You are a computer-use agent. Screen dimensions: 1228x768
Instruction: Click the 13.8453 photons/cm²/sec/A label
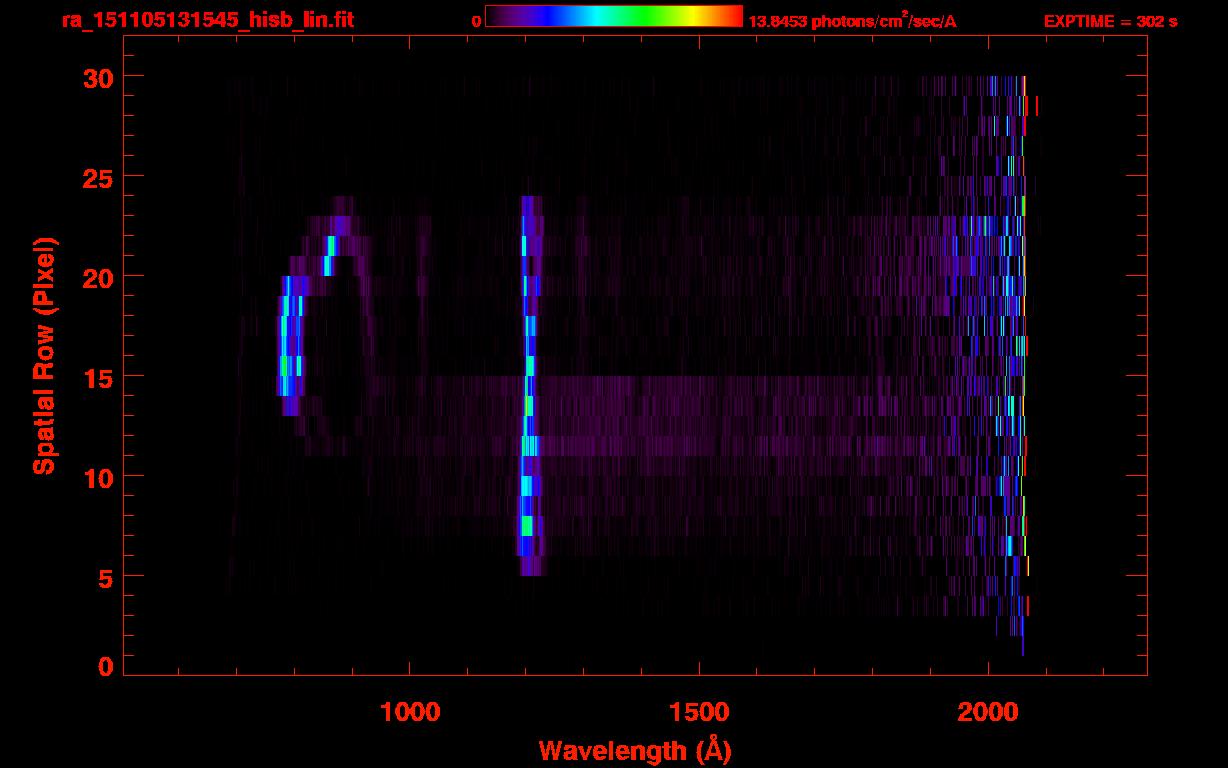click(x=852, y=20)
